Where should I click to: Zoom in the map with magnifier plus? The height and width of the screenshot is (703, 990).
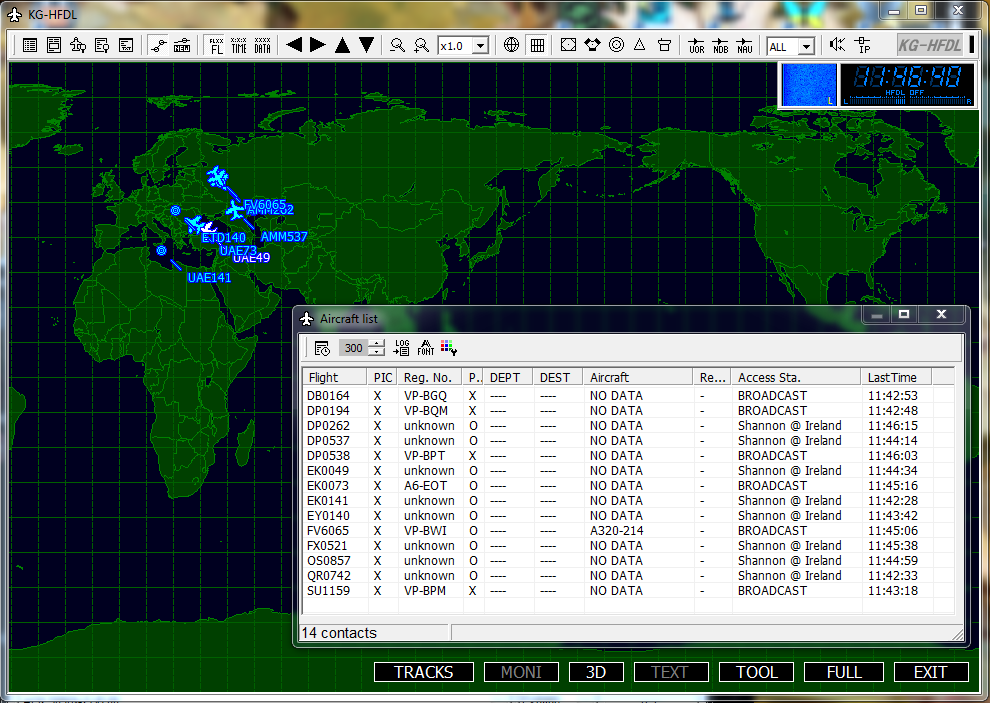[x=421, y=45]
